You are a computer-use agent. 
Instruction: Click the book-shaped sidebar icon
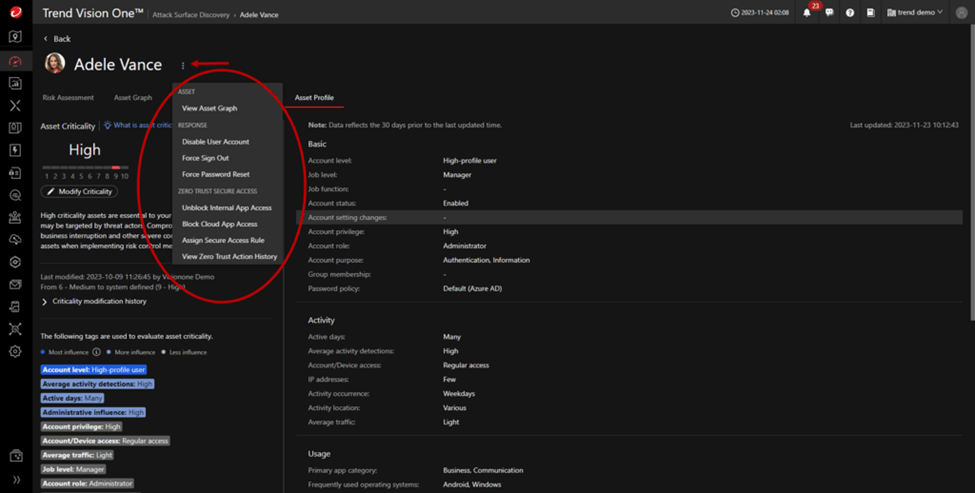[16, 127]
